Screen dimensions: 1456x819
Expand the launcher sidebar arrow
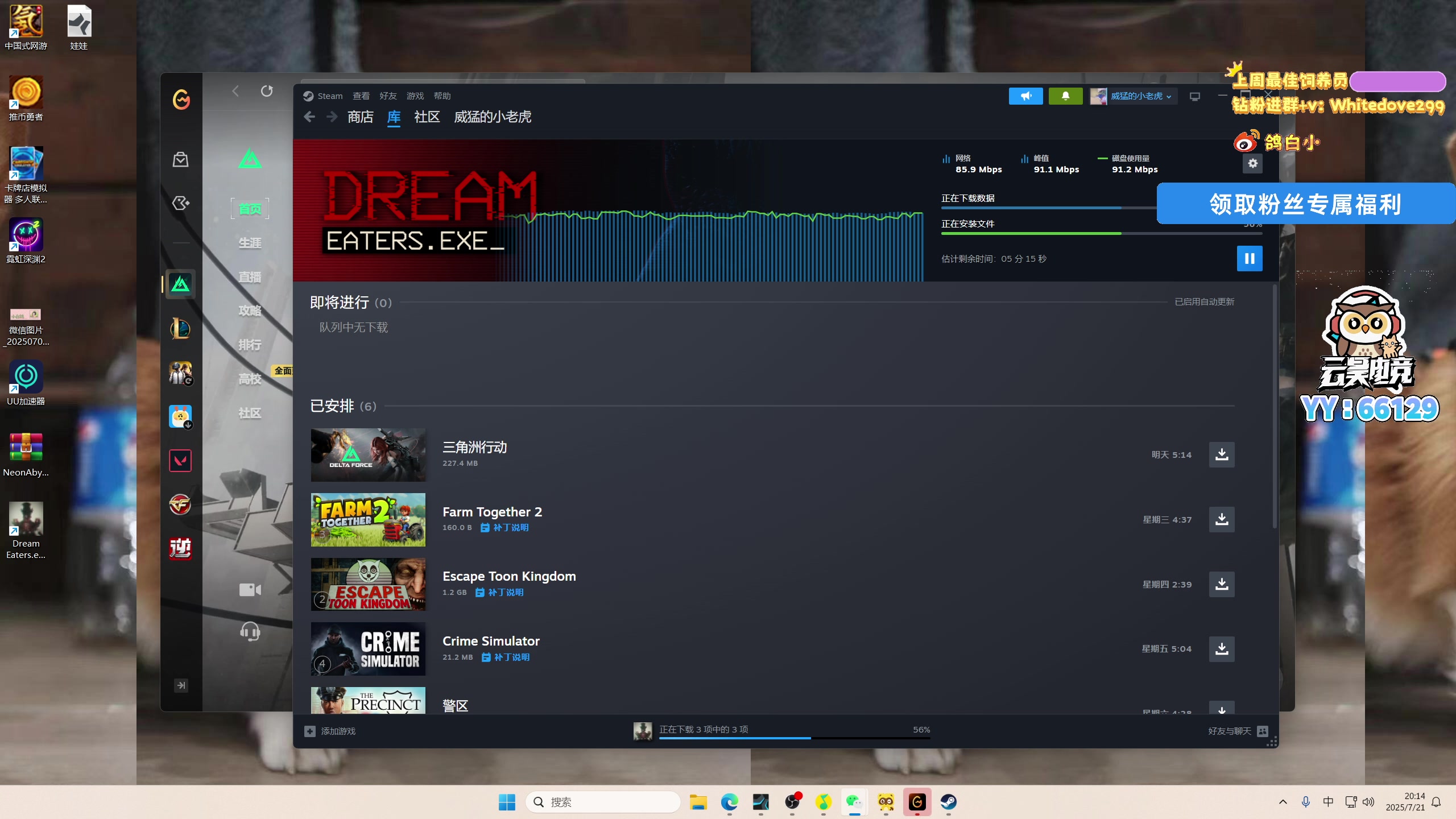click(181, 685)
